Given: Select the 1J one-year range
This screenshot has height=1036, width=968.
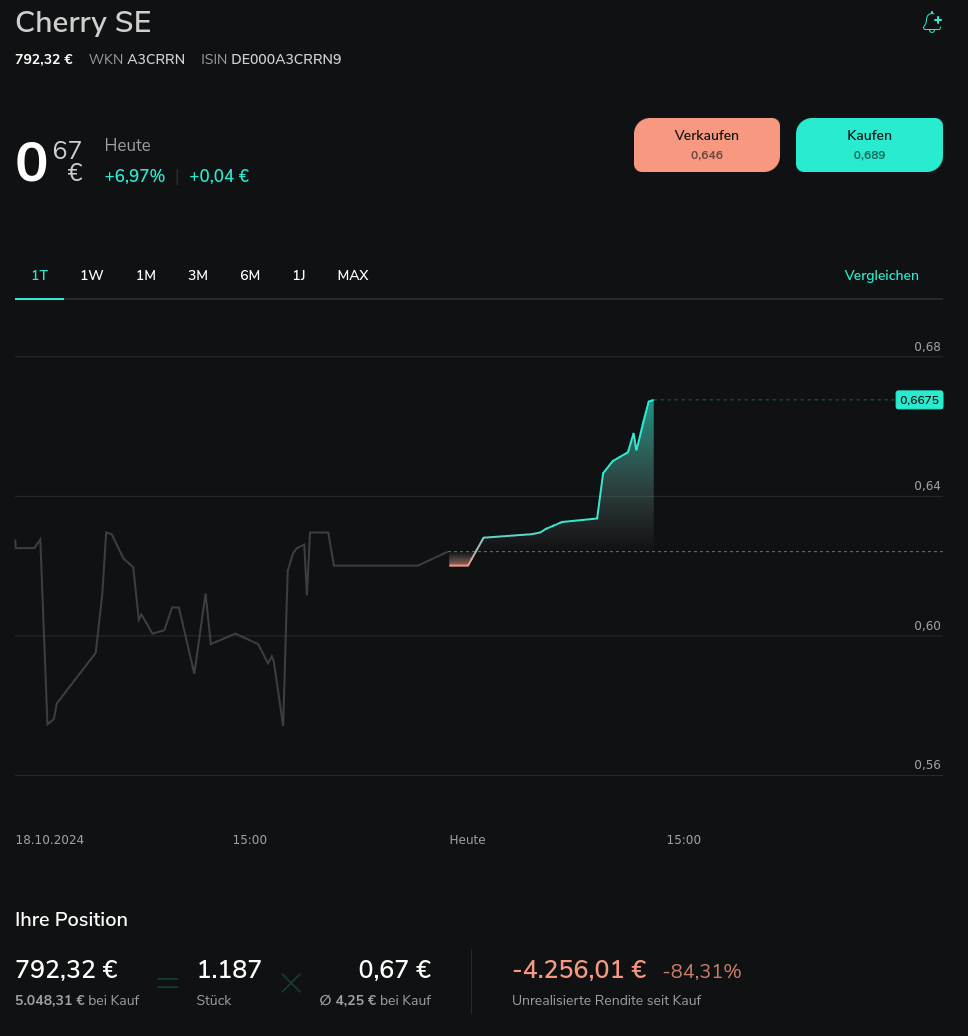Looking at the screenshot, I should pos(299,276).
